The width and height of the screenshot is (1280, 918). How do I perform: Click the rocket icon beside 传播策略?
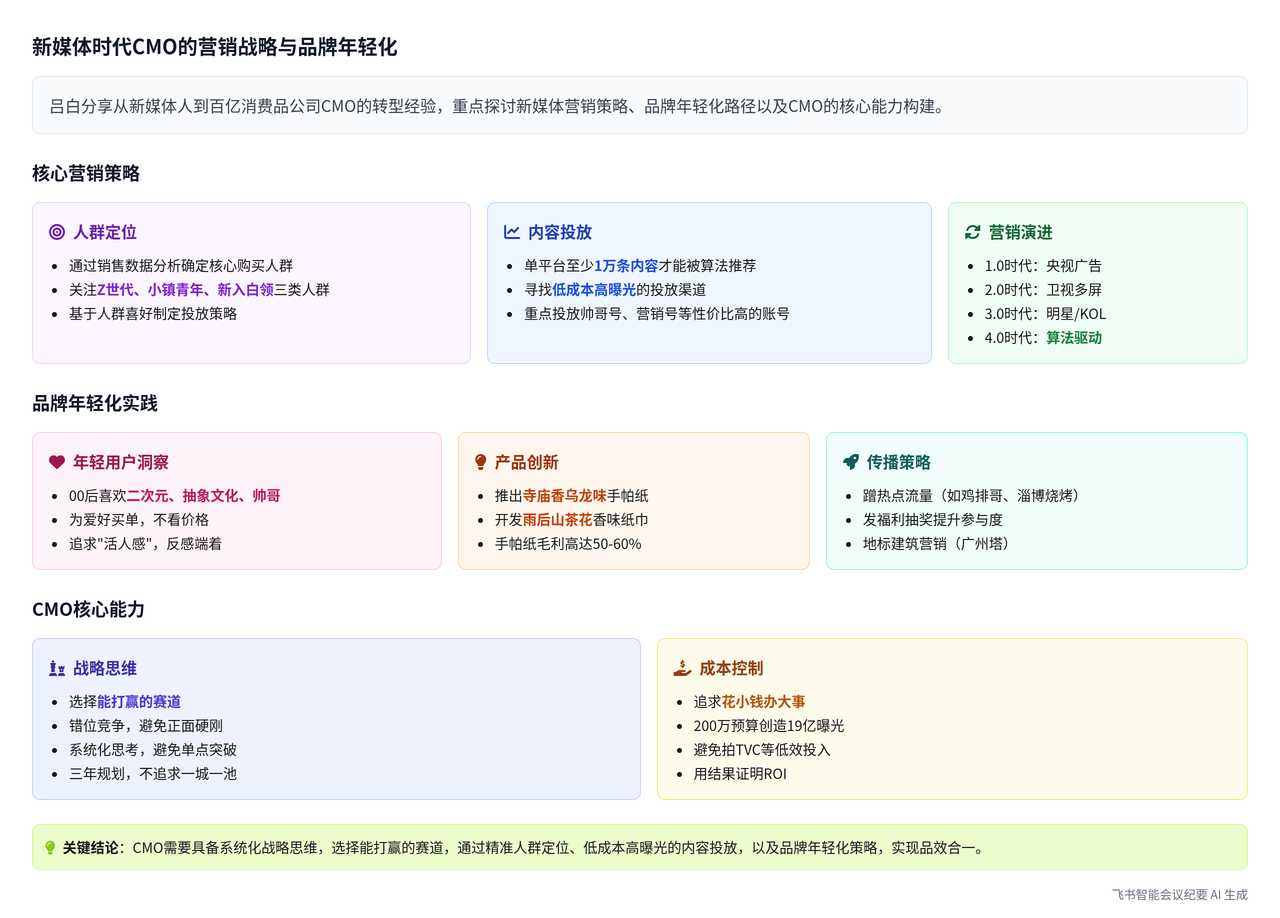[851, 462]
